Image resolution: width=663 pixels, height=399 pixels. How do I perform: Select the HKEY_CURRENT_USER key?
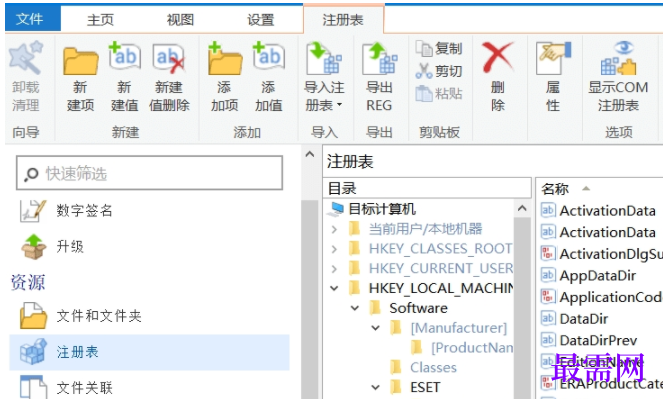coord(441,268)
